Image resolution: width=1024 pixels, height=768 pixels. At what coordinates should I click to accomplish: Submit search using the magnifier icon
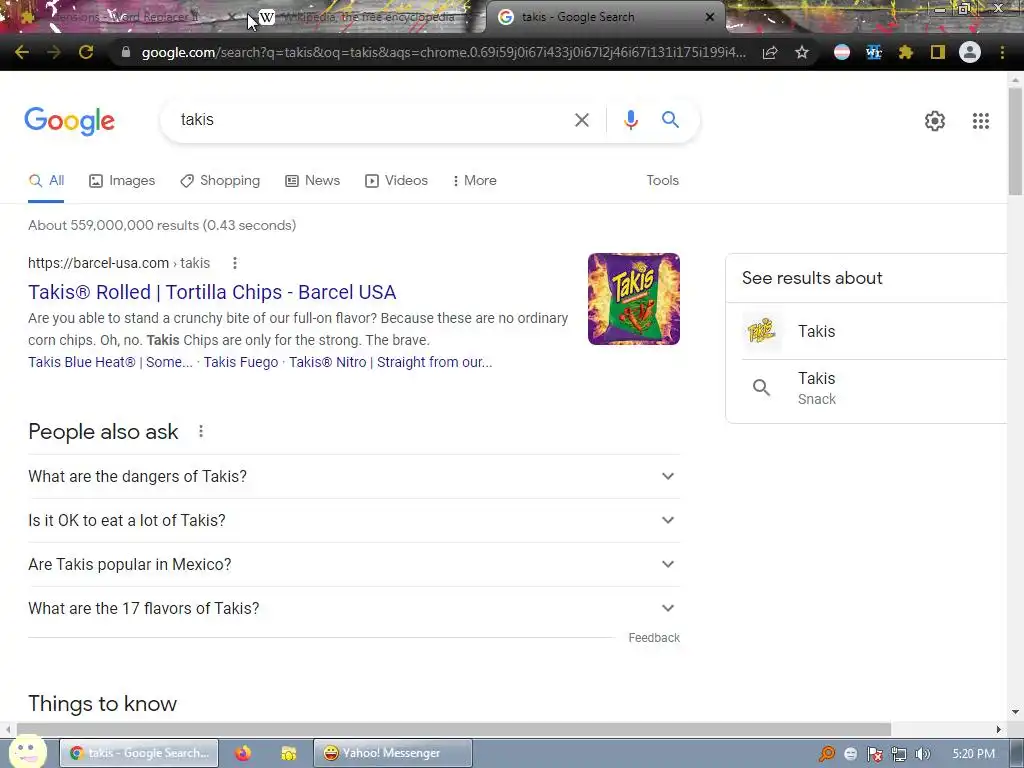click(670, 120)
